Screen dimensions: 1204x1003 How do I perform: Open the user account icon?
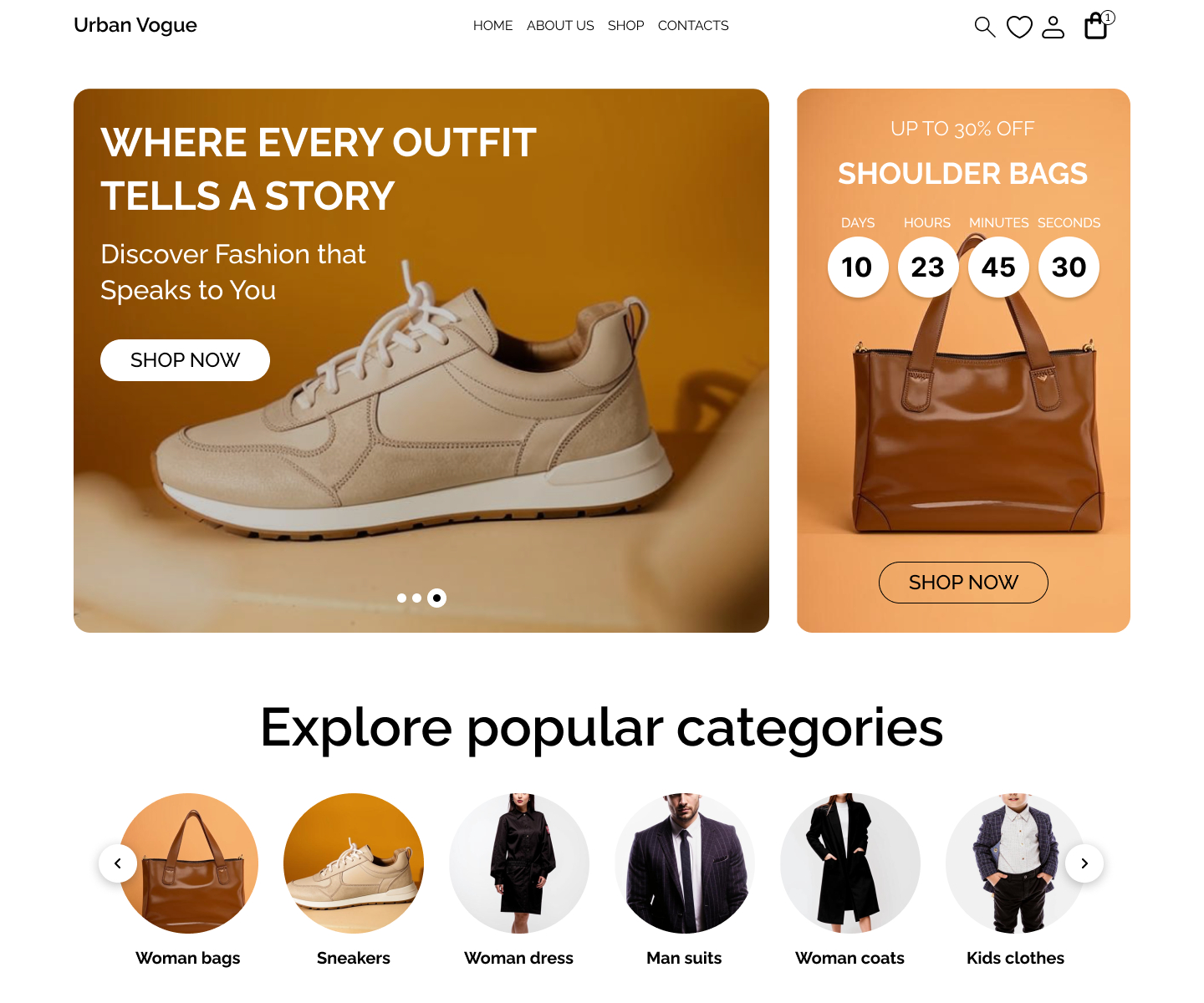pos(1053,27)
